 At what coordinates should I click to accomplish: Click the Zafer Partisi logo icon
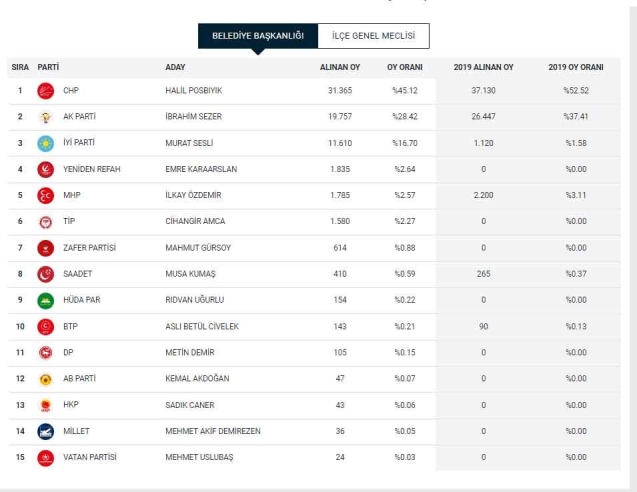click(45, 248)
